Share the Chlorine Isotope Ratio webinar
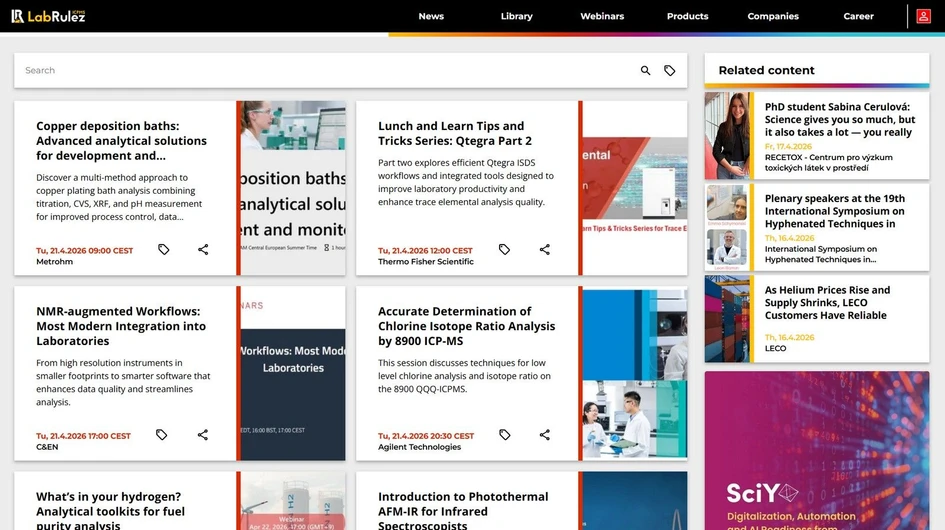 [545, 435]
